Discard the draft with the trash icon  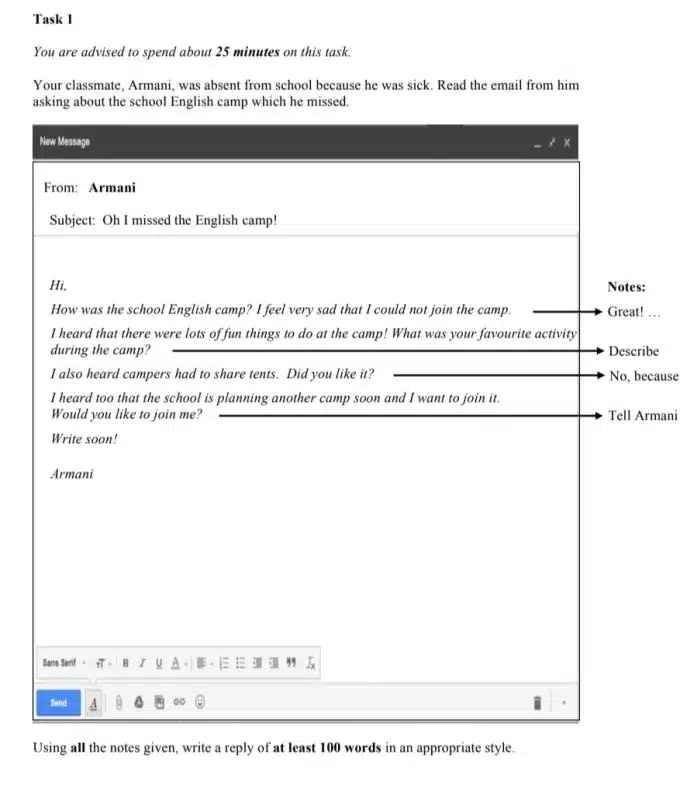pyautogui.click(x=536, y=704)
